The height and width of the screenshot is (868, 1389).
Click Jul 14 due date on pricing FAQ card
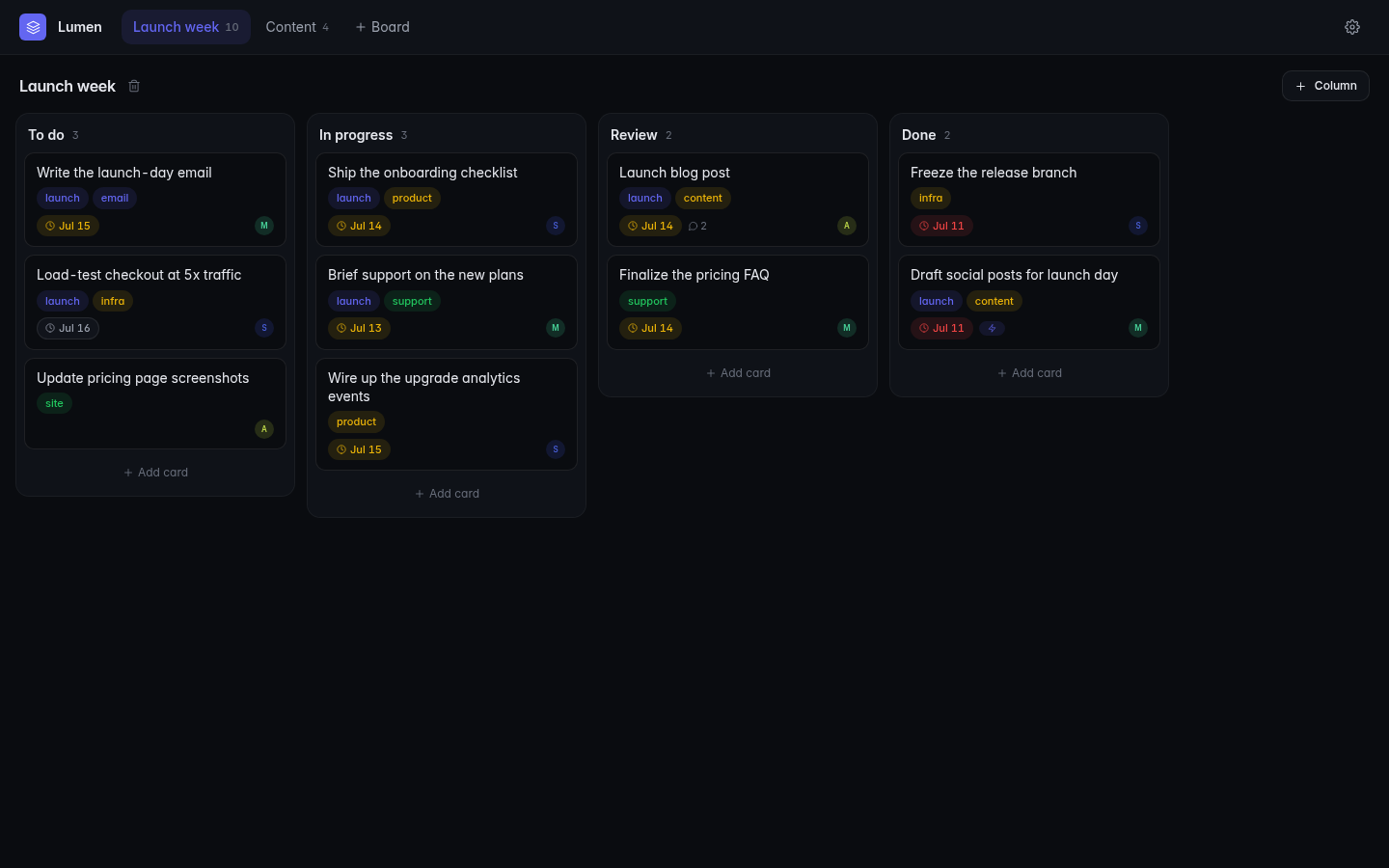[650, 328]
